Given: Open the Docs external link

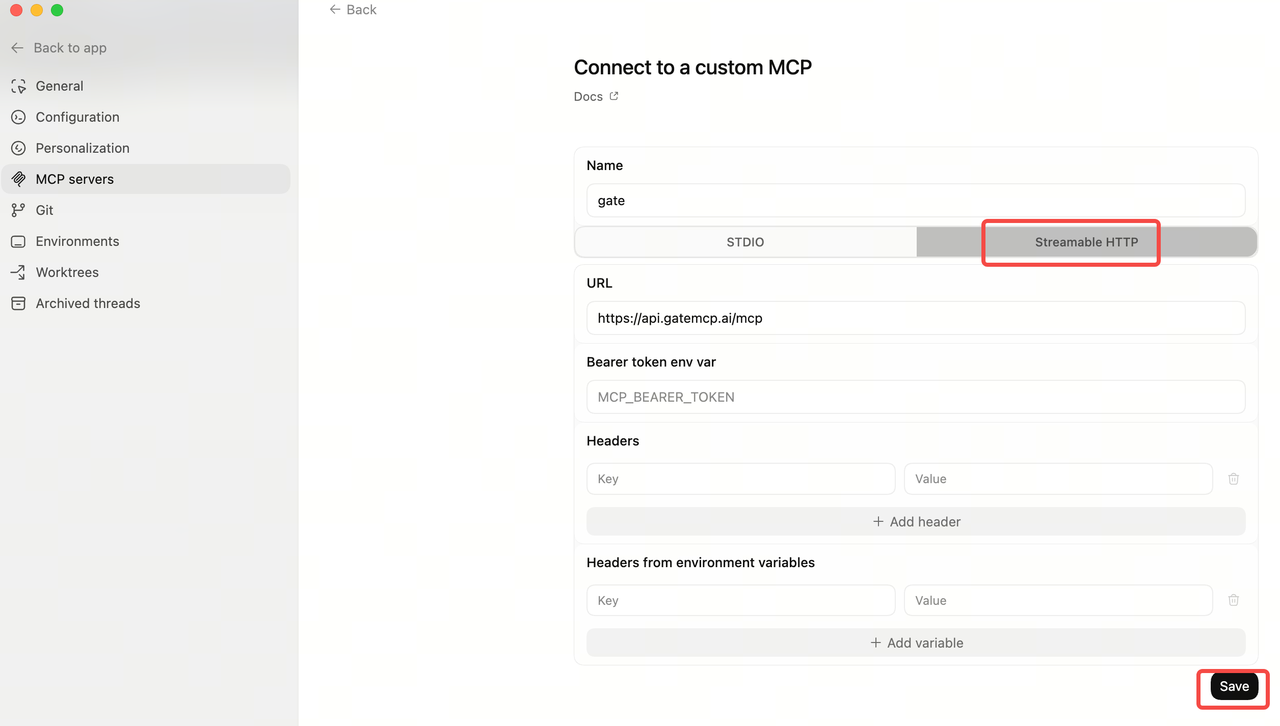Looking at the screenshot, I should pyautogui.click(x=596, y=97).
